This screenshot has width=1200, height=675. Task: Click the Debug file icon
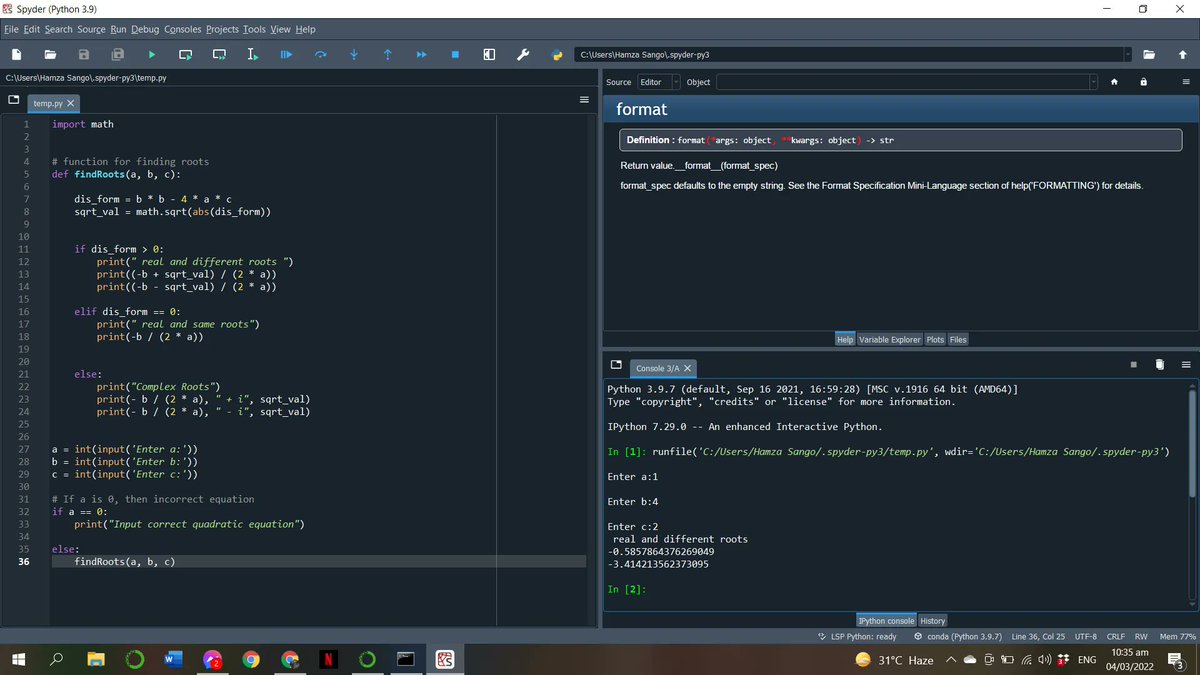[x=286, y=55]
